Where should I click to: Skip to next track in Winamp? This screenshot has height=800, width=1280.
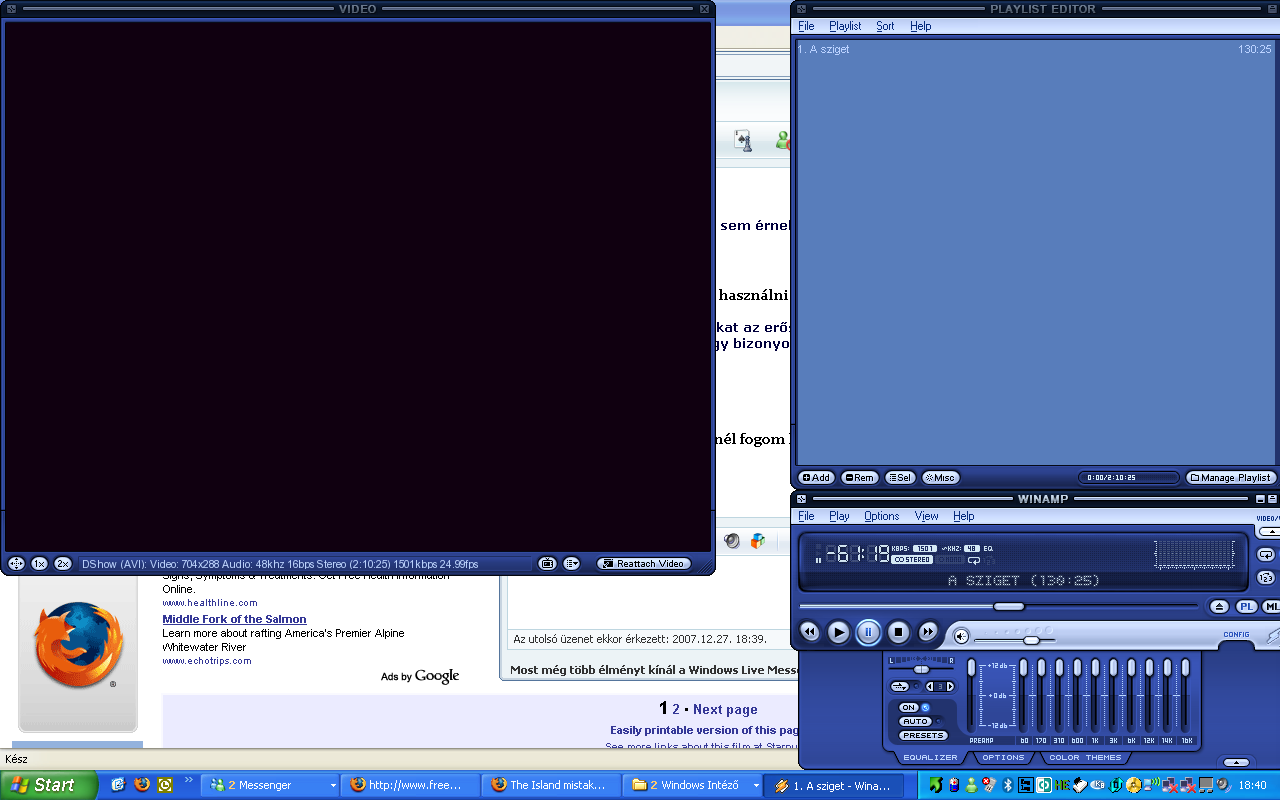tap(928, 632)
